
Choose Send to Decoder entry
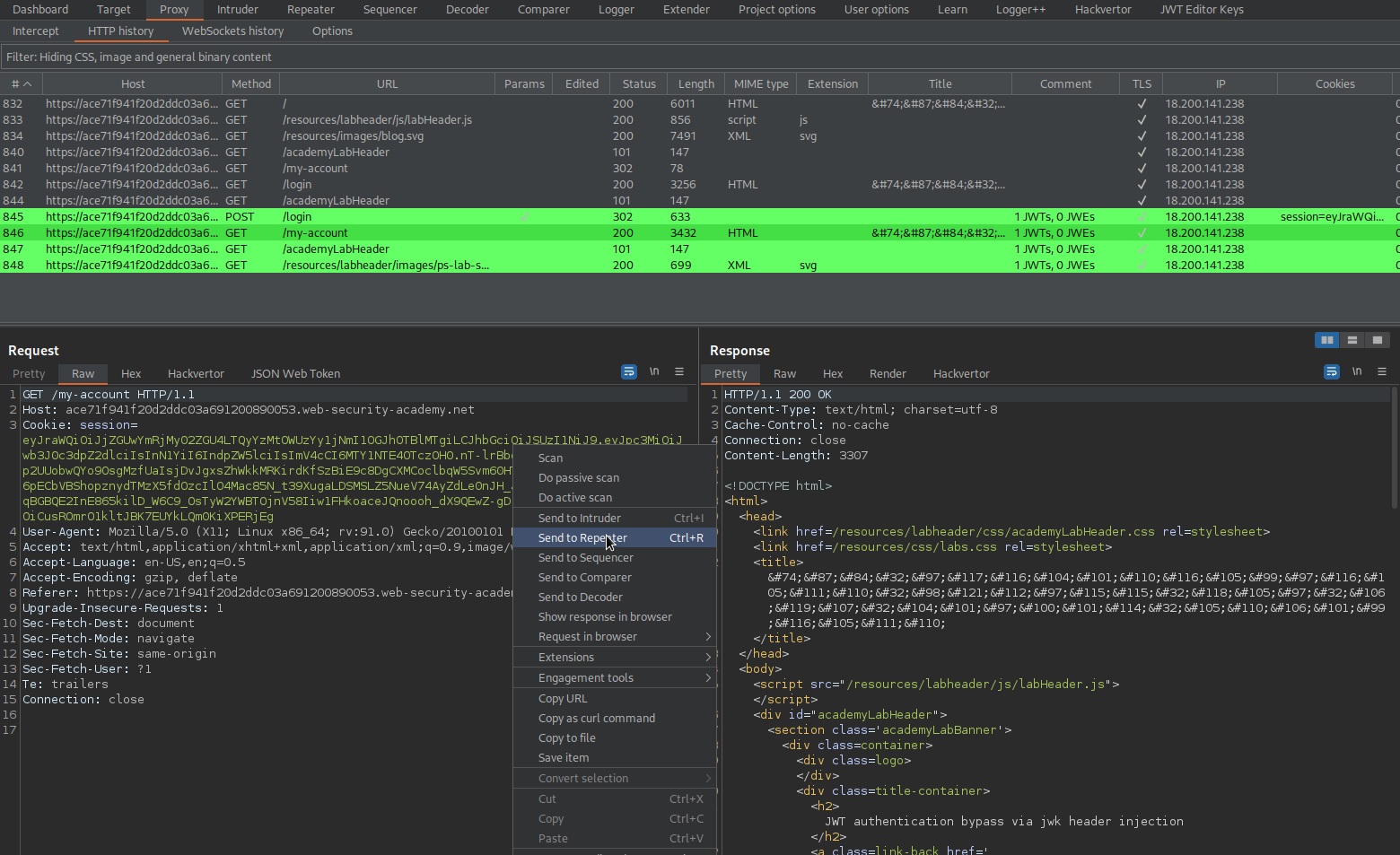coord(615,598)
